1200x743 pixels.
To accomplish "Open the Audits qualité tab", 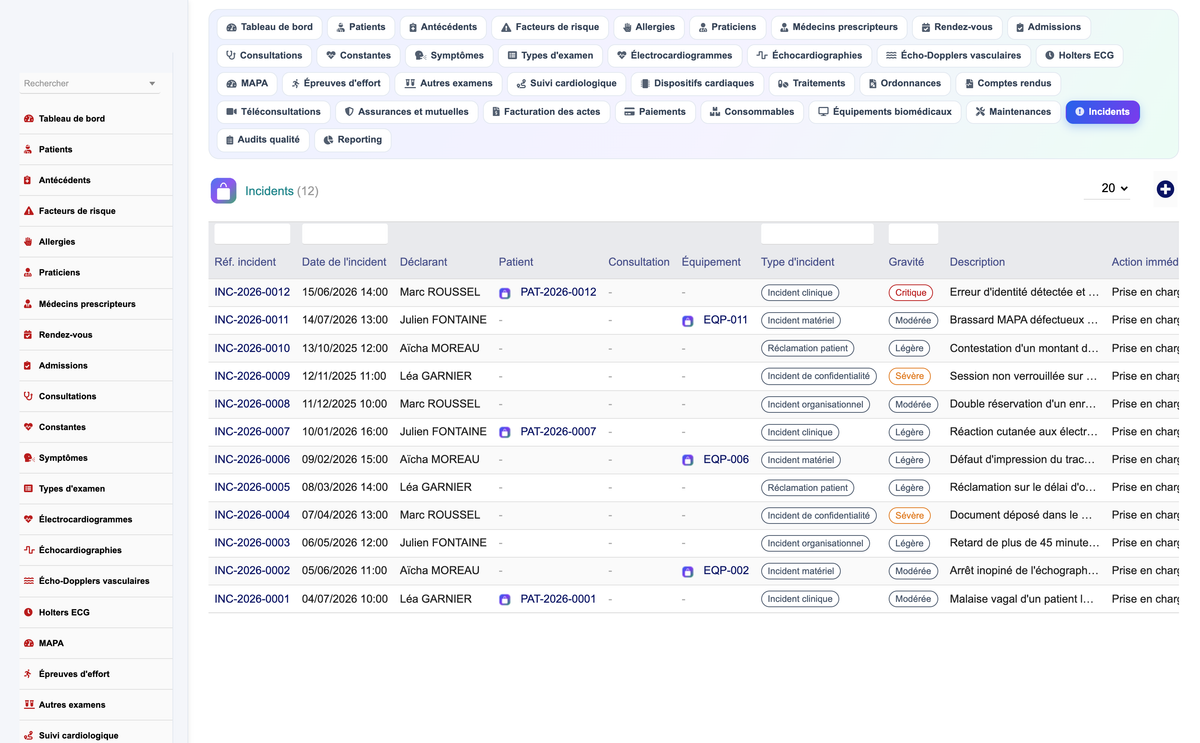I will click(x=263, y=140).
